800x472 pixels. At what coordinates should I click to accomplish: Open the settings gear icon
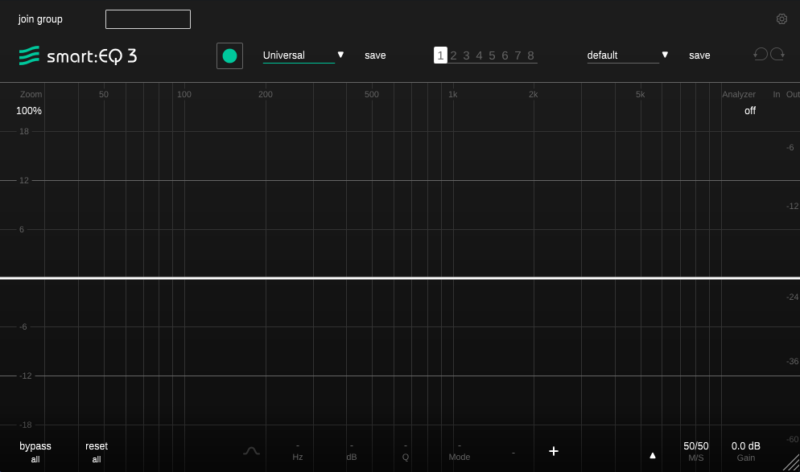782,19
